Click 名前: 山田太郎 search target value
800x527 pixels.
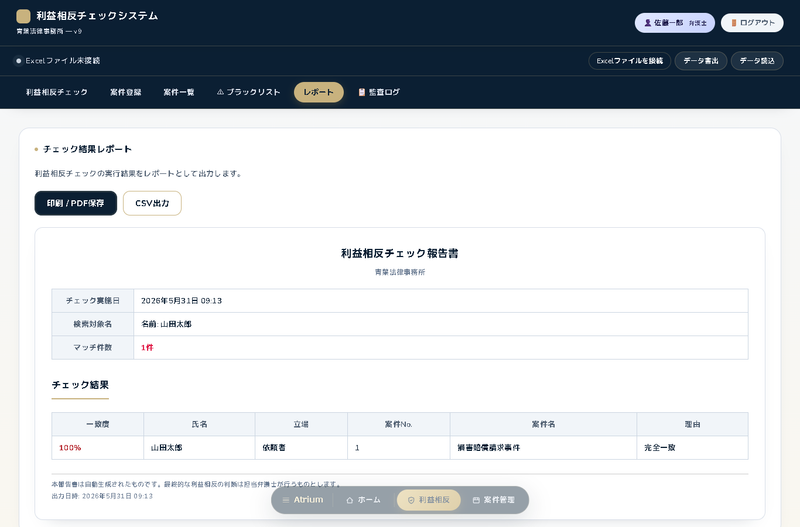tap(166, 324)
